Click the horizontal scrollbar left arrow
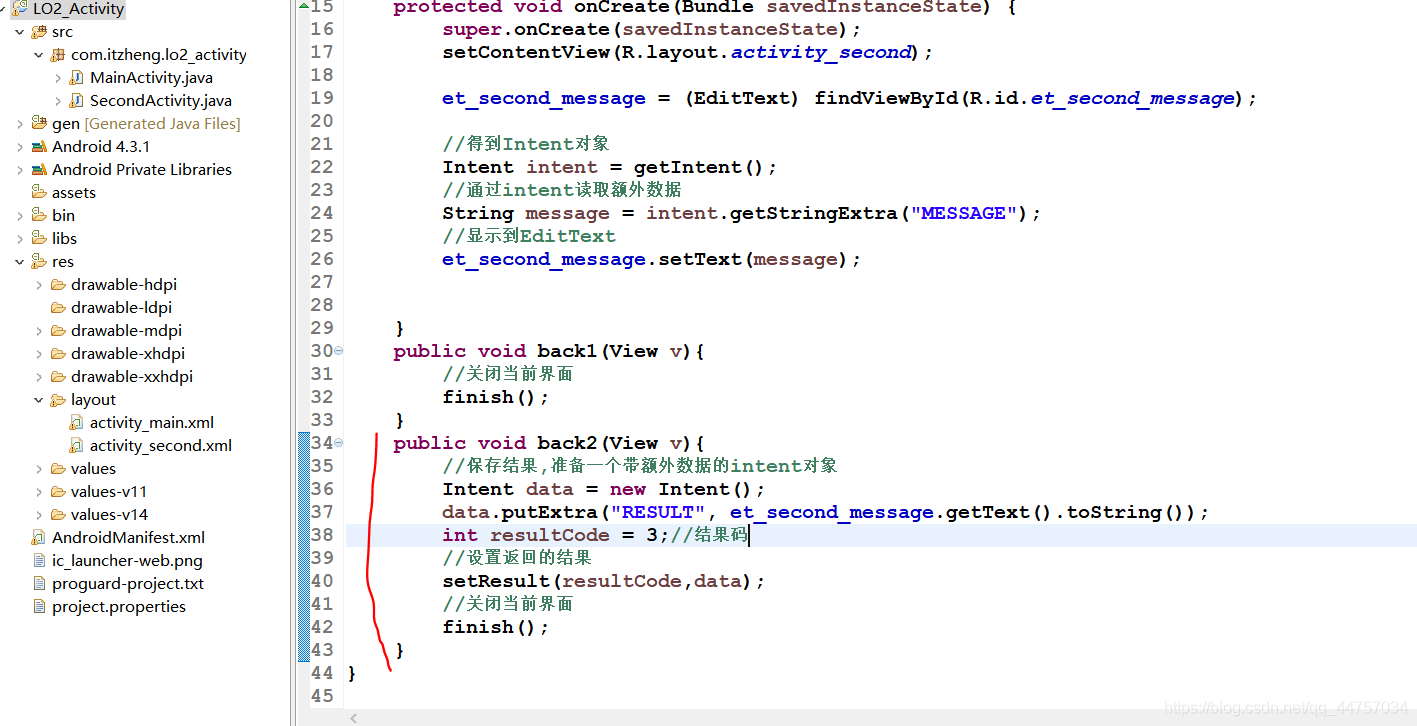The width and height of the screenshot is (1417, 726). click(353, 718)
